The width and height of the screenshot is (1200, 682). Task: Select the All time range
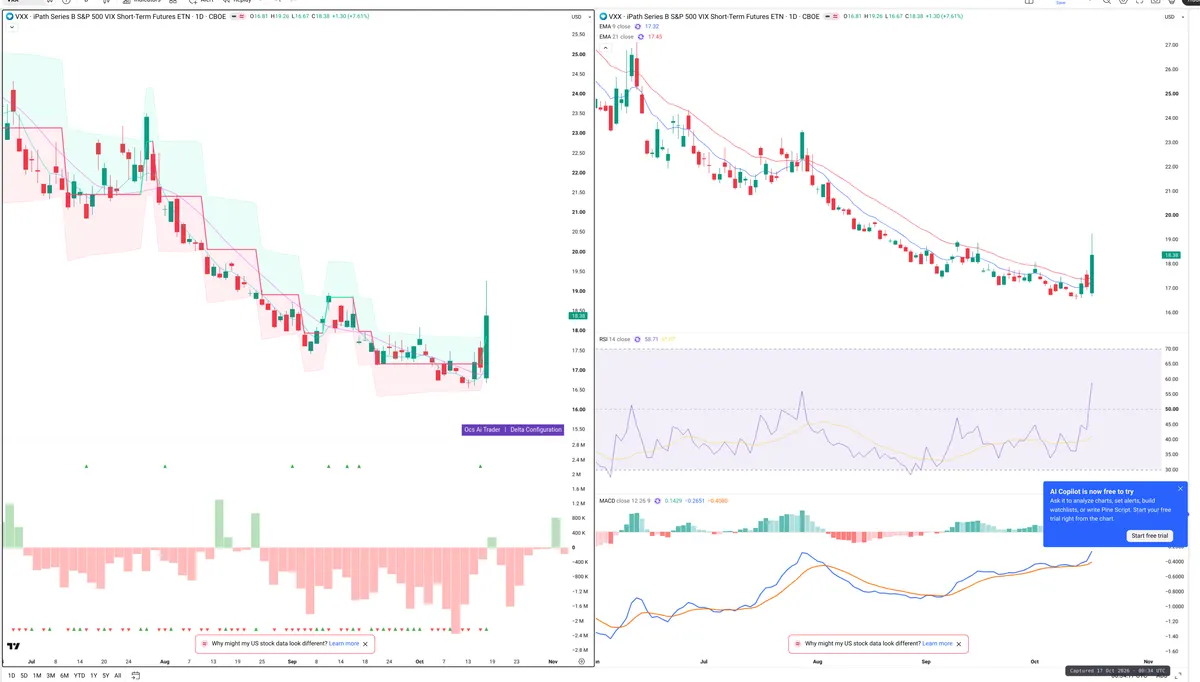pyautogui.click(x=117, y=675)
